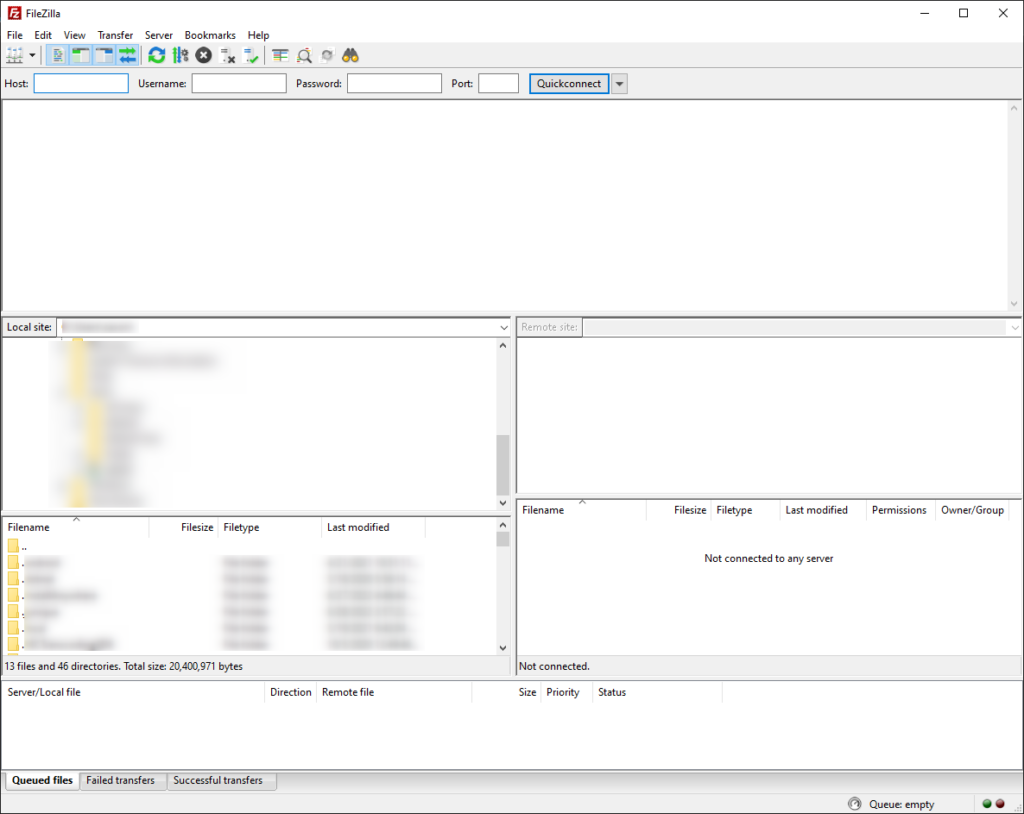The height and width of the screenshot is (814, 1024).
Task: Search files with binoculars icon
Action: [351, 56]
